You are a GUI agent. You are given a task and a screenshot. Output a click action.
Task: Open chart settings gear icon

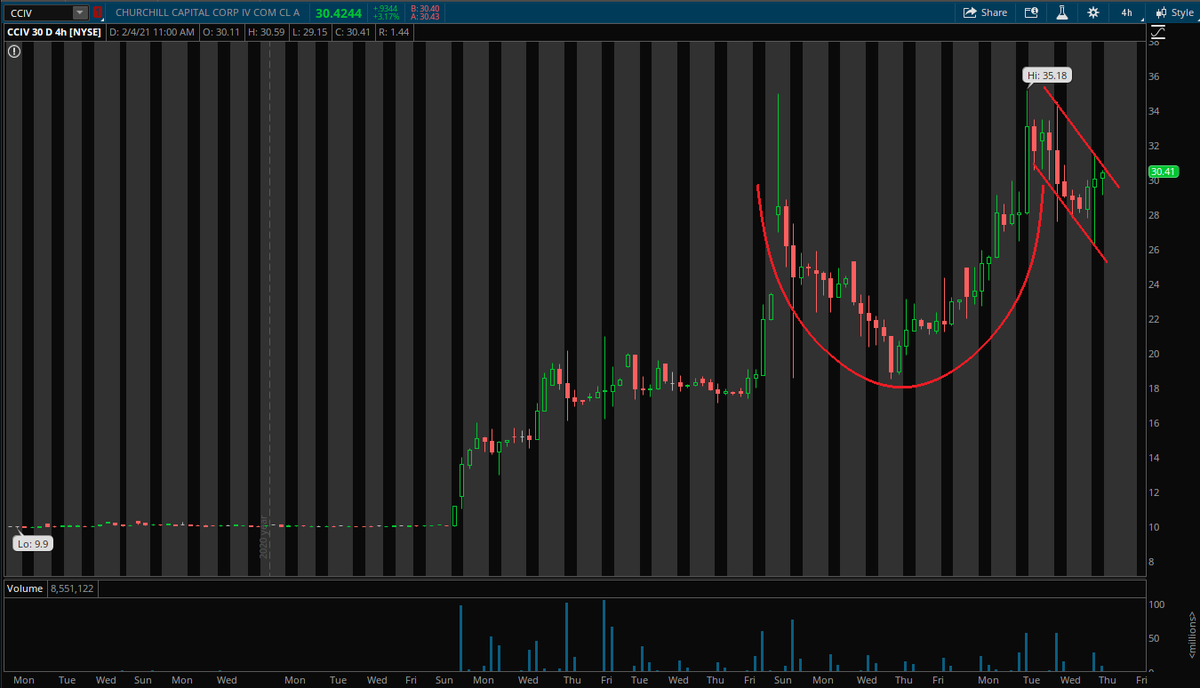(x=1093, y=12)
